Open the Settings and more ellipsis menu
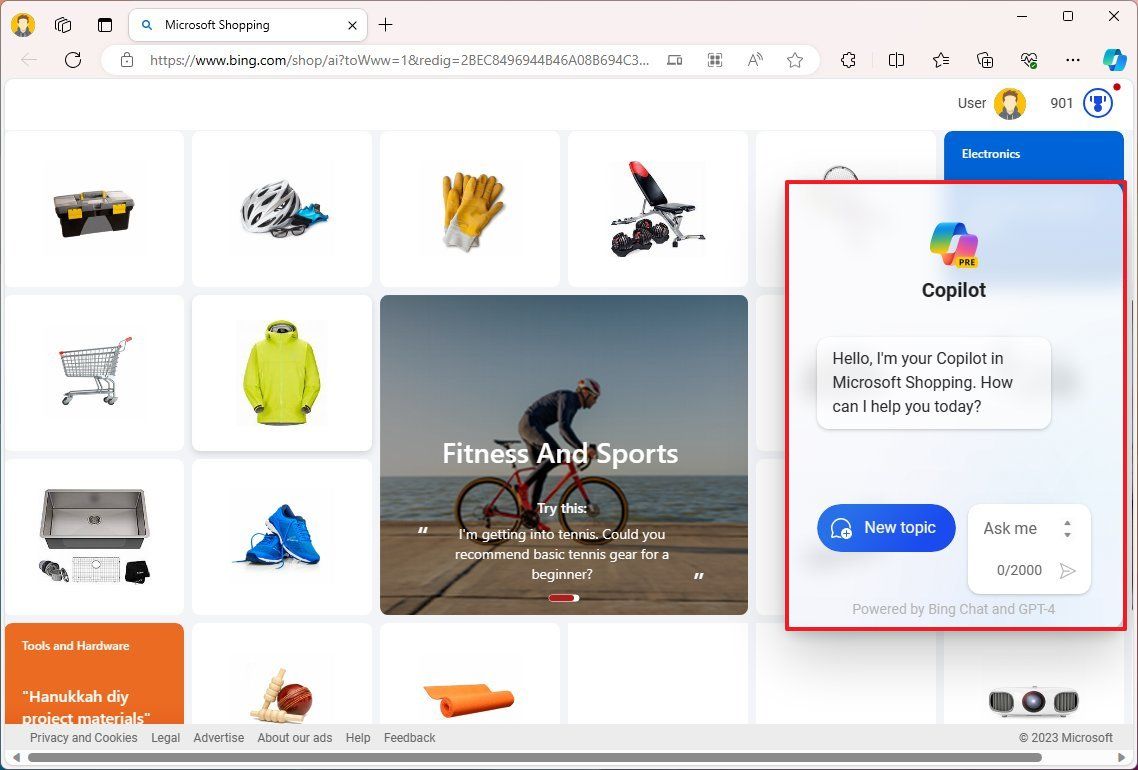The image size is (1138, 770). point(1074,60)
